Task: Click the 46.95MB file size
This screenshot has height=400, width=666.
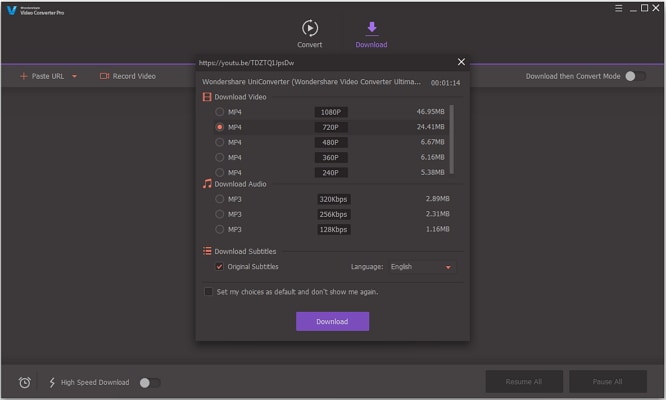Action: click(x=430, y=112)
